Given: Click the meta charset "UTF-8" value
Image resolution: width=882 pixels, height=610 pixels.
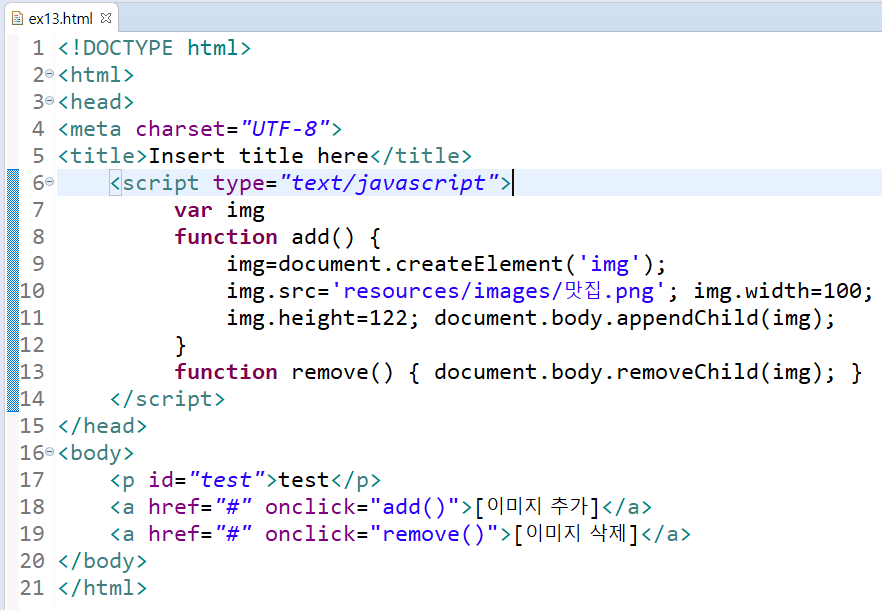Looking at the screenshot, I should pos(285,129).
